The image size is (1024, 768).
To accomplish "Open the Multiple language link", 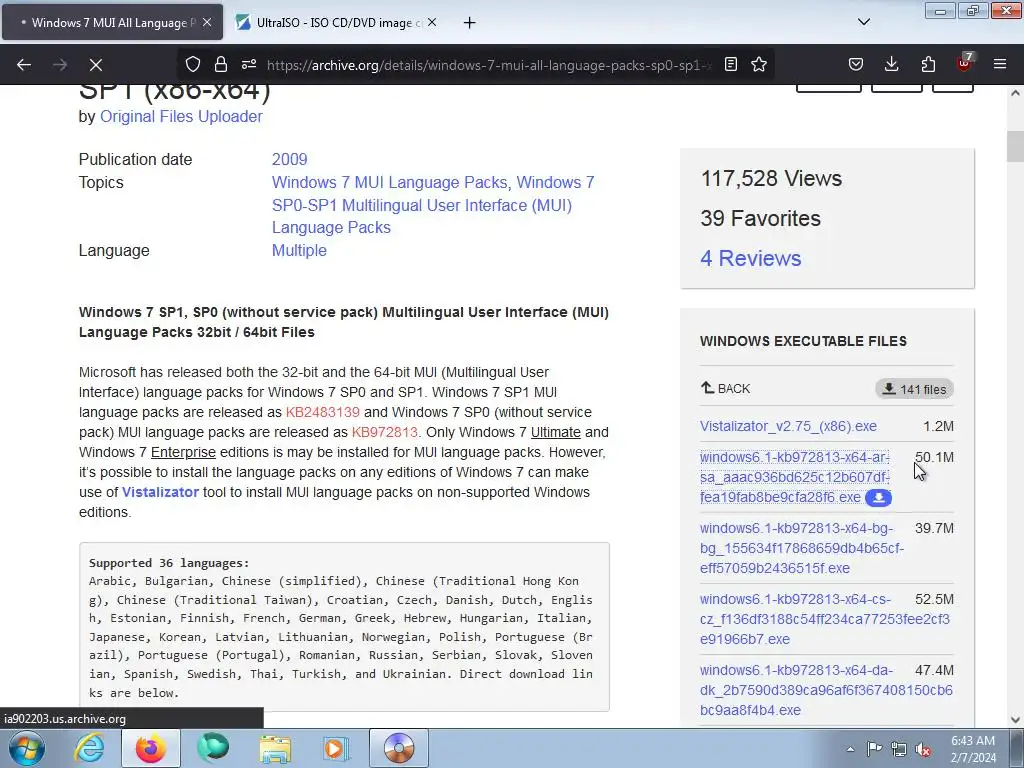I will 299,250.
